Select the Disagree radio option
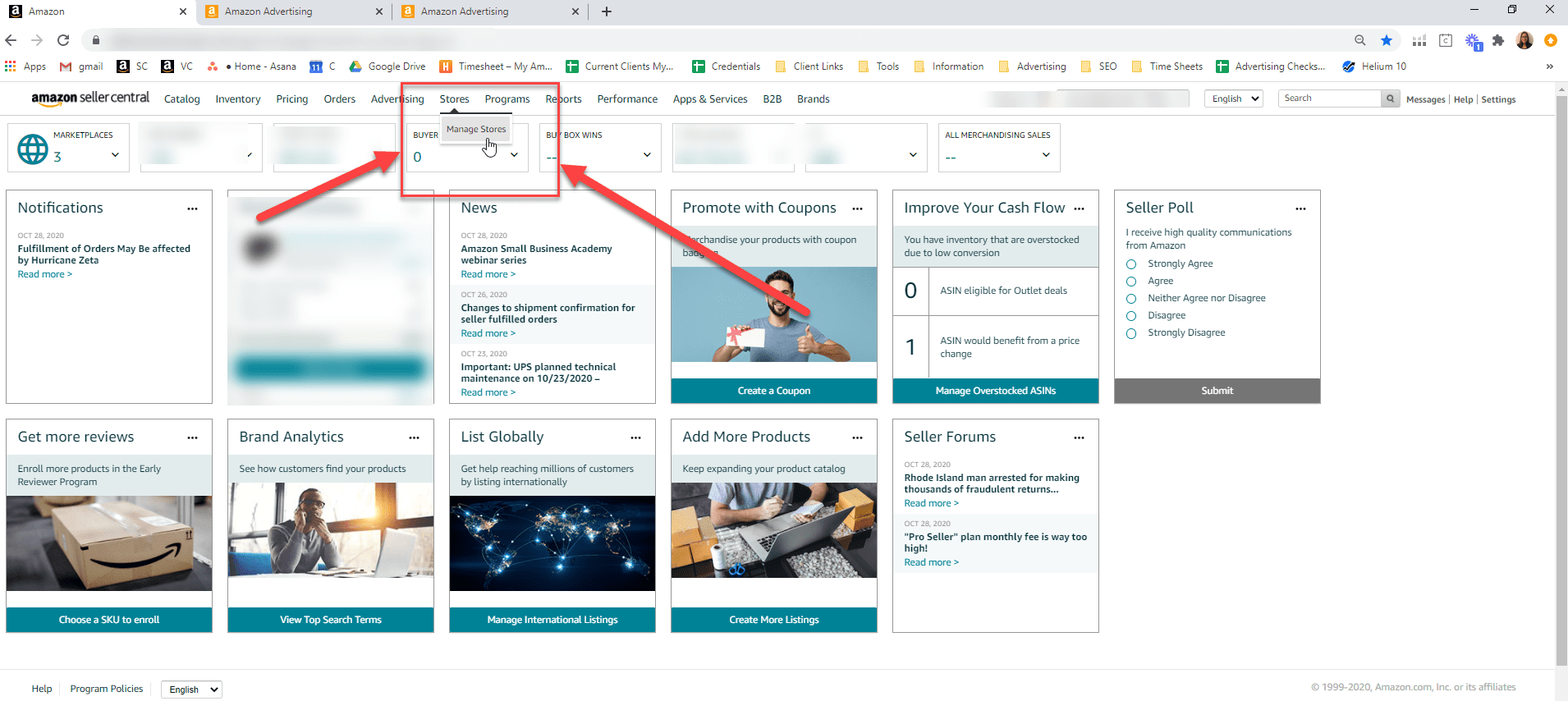Image resolution: width=1568 pixels, height=701 pixels. point(1131,316)
